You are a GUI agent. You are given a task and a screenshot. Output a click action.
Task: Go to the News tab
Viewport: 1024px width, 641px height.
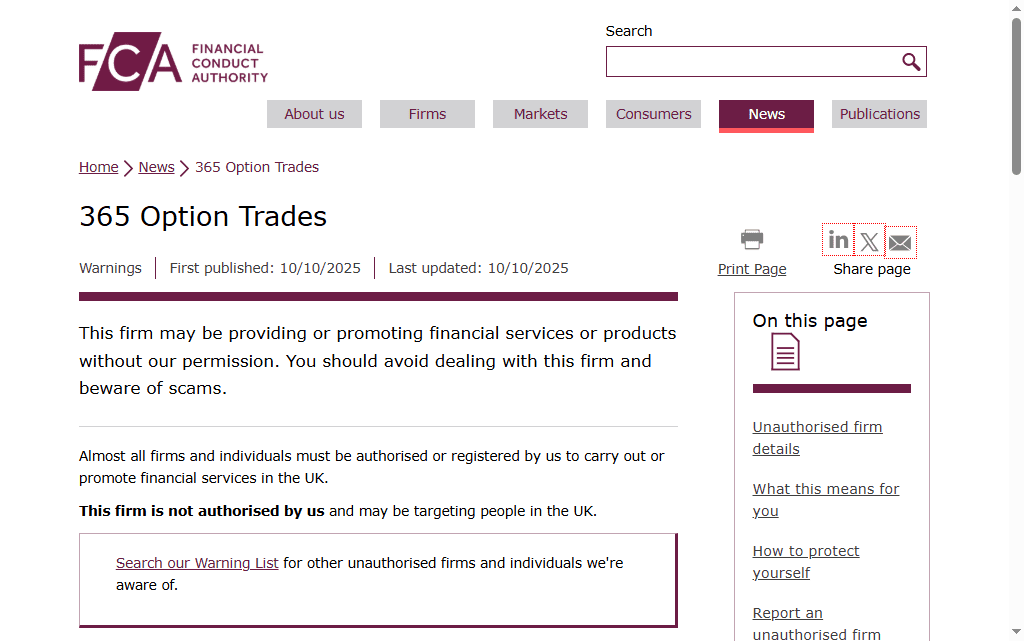click(766, 114)
